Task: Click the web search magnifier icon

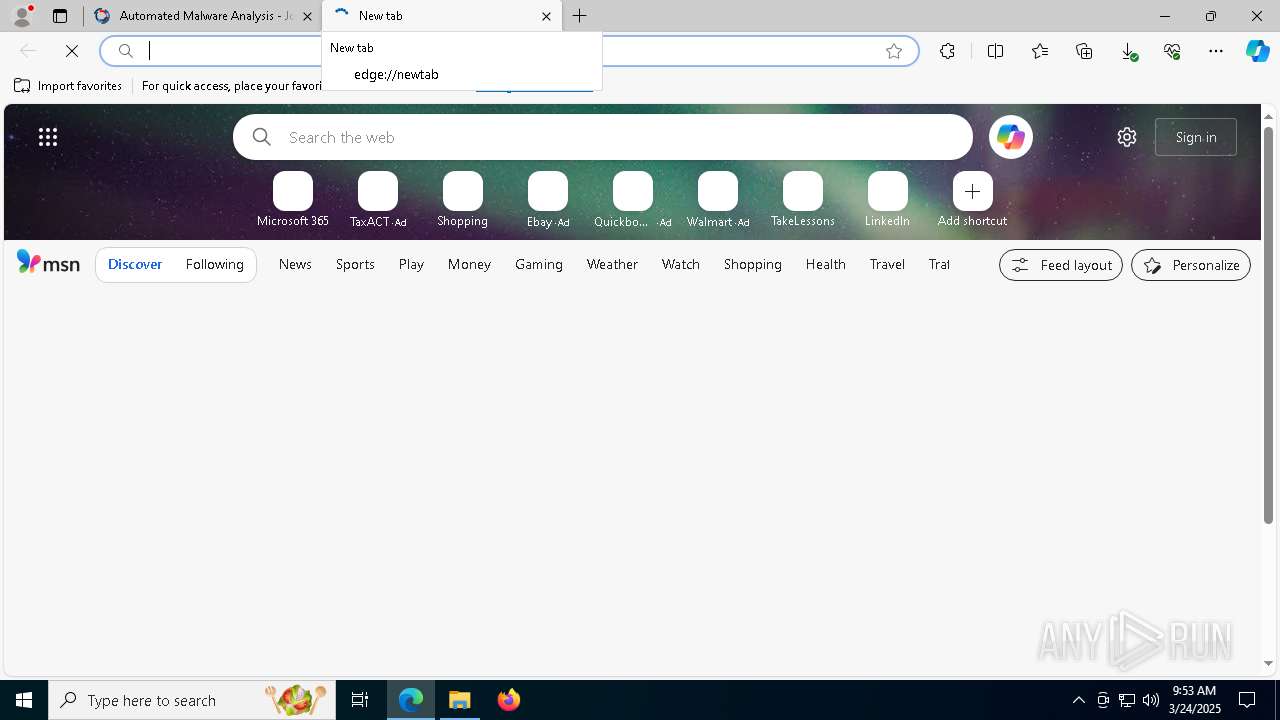Action: tap(262, 137)
